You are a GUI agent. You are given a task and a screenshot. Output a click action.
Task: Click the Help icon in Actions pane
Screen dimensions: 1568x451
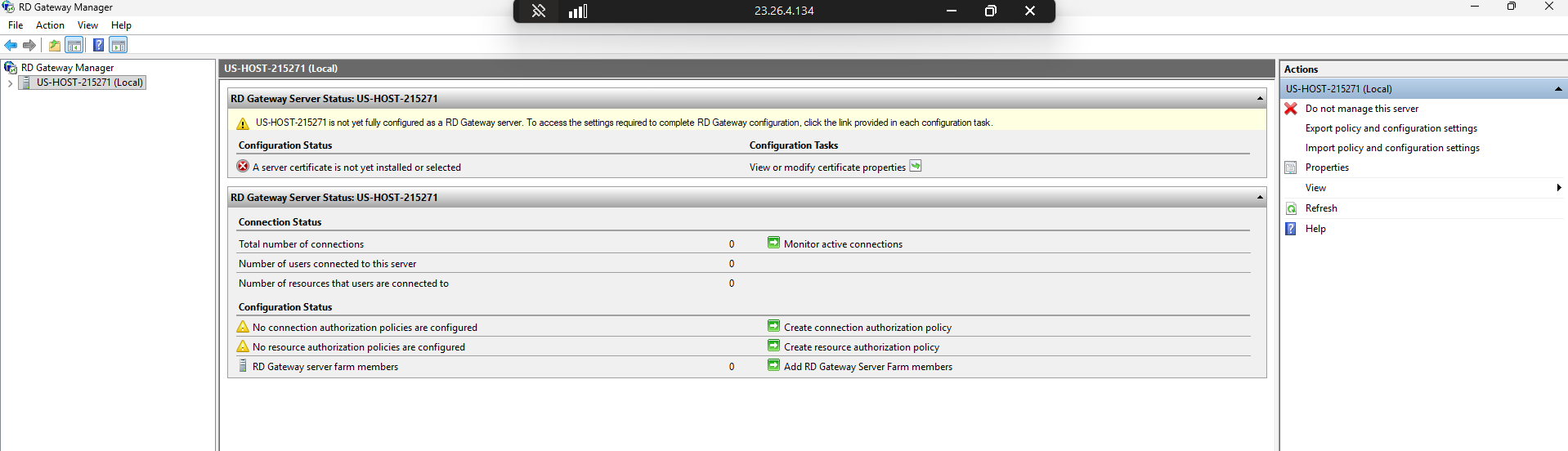click(x=1291, y=229)
